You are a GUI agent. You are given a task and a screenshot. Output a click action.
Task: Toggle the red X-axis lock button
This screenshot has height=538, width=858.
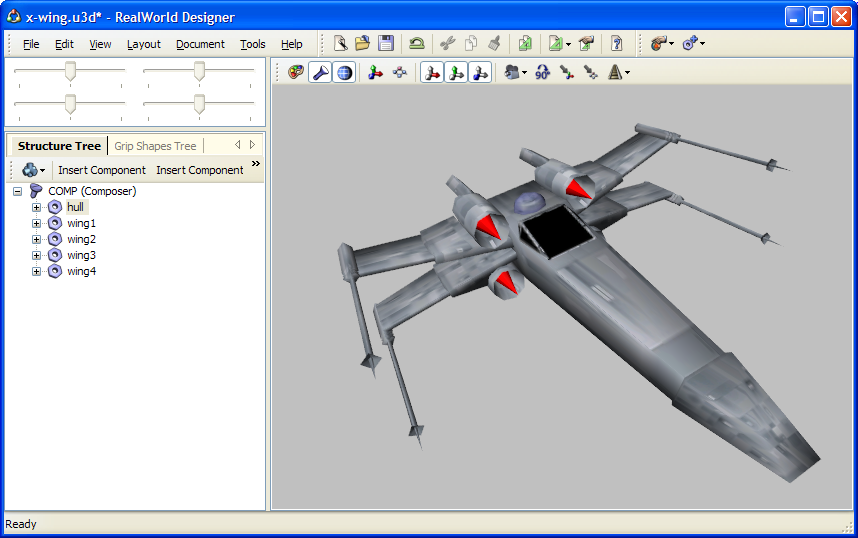(432, 72)
